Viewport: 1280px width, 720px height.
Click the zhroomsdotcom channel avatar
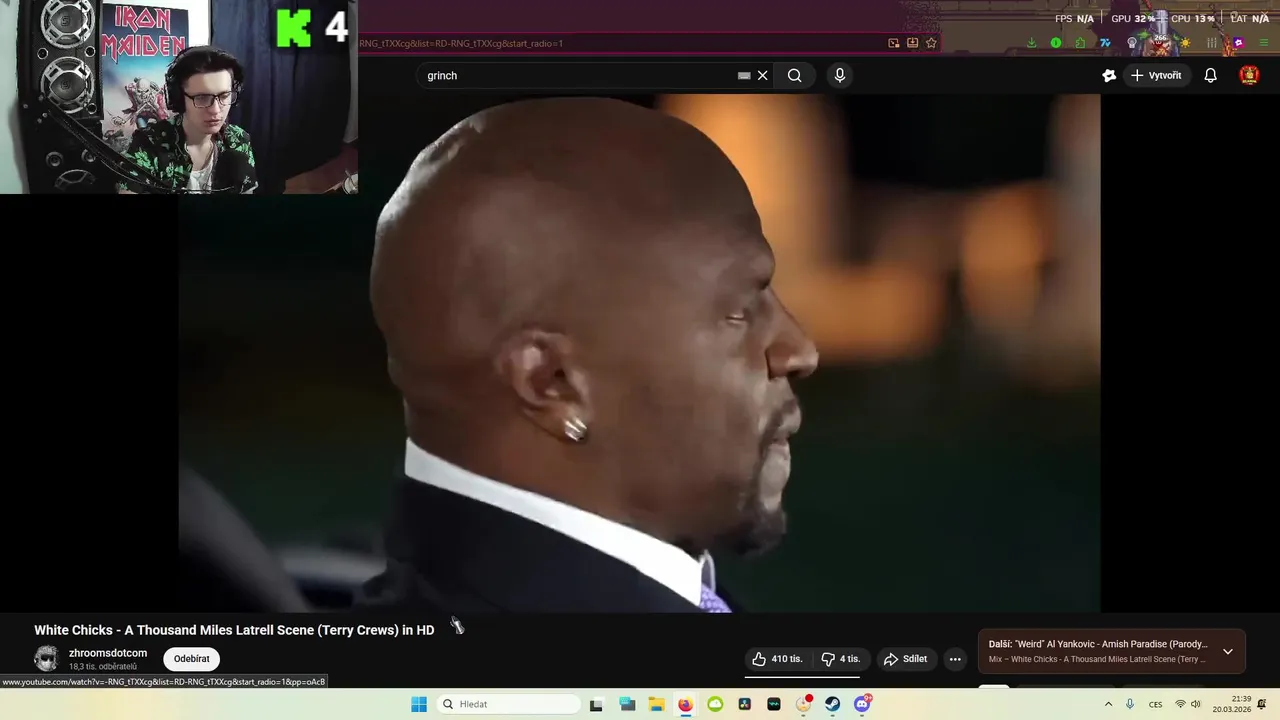point(46,658)
